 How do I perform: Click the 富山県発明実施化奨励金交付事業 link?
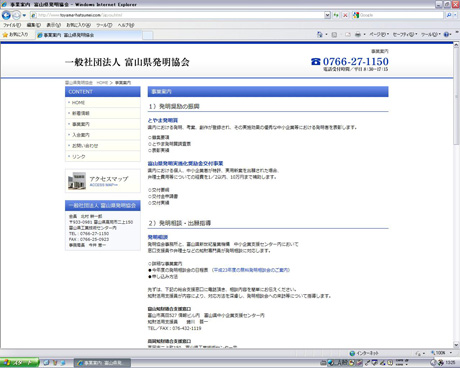pyautogui.click(x=185, y=164)
